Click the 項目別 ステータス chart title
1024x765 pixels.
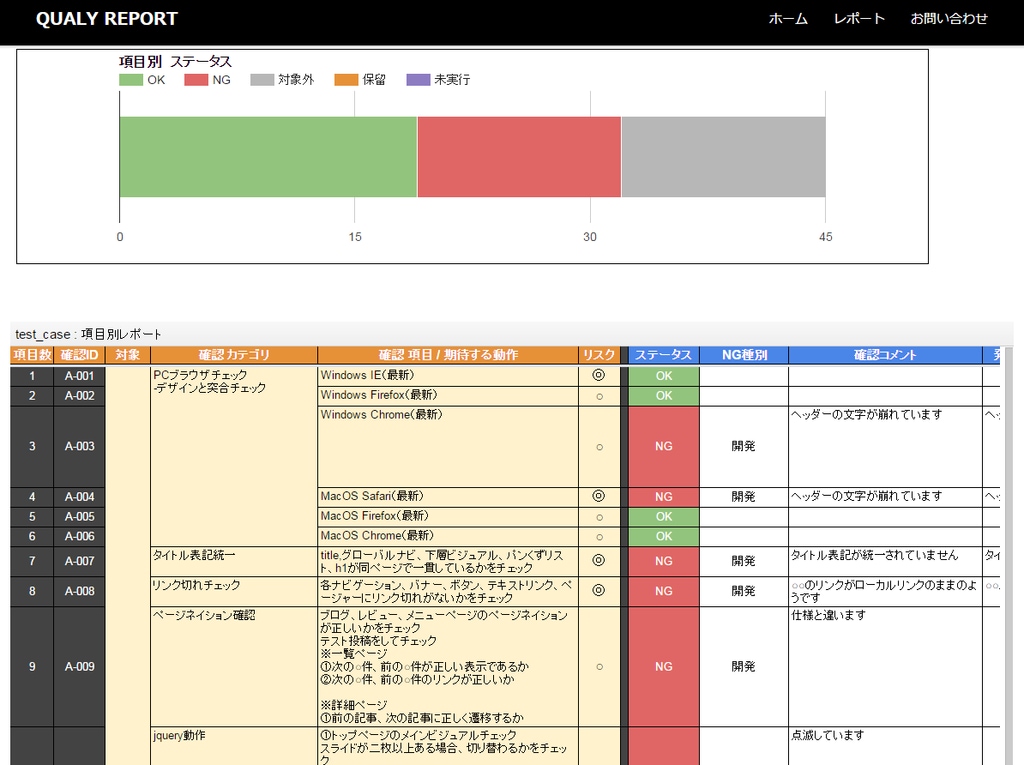coord(175,62)
